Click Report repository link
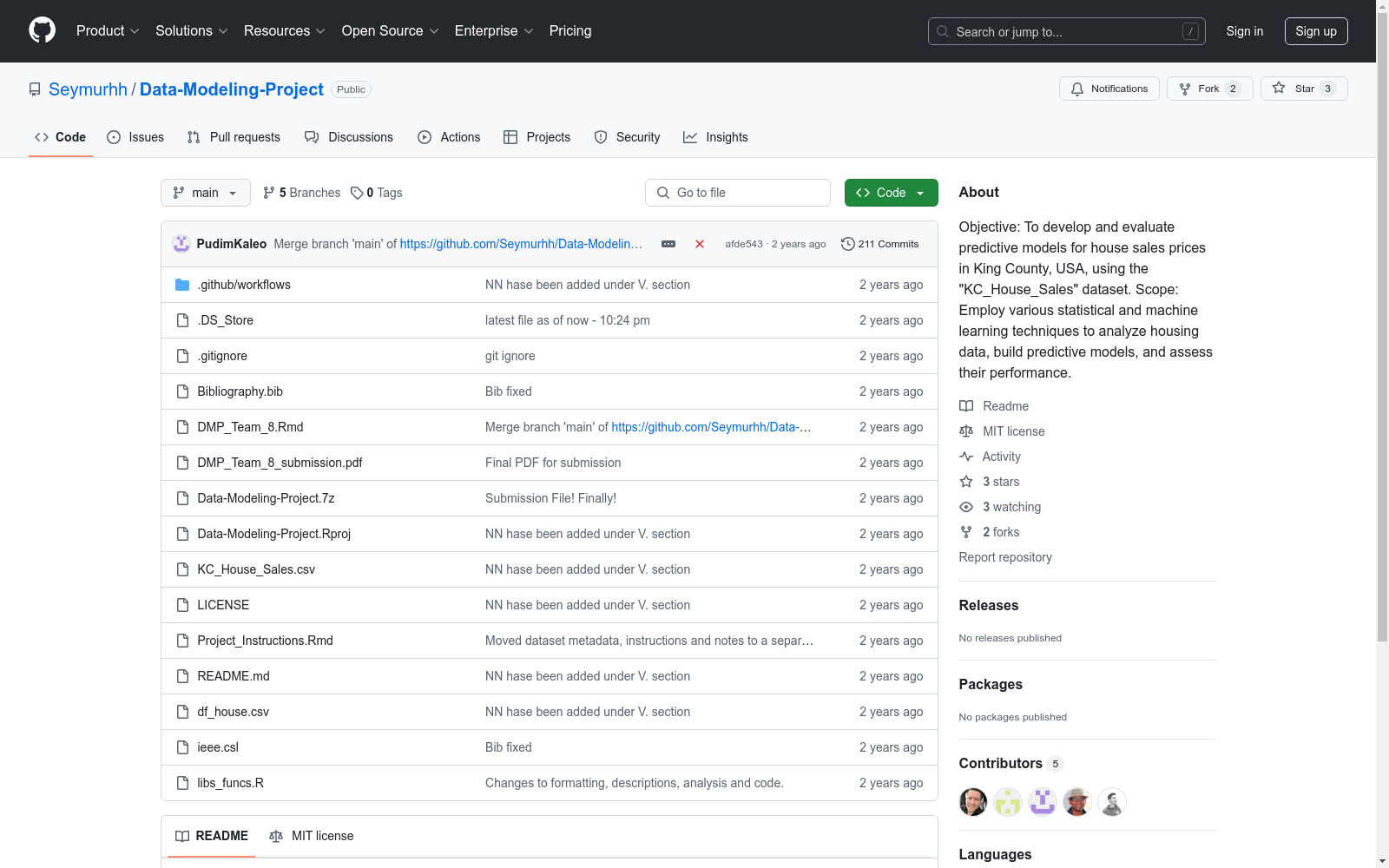The width and height of the screenshot is (1389, 868). 1005,557
